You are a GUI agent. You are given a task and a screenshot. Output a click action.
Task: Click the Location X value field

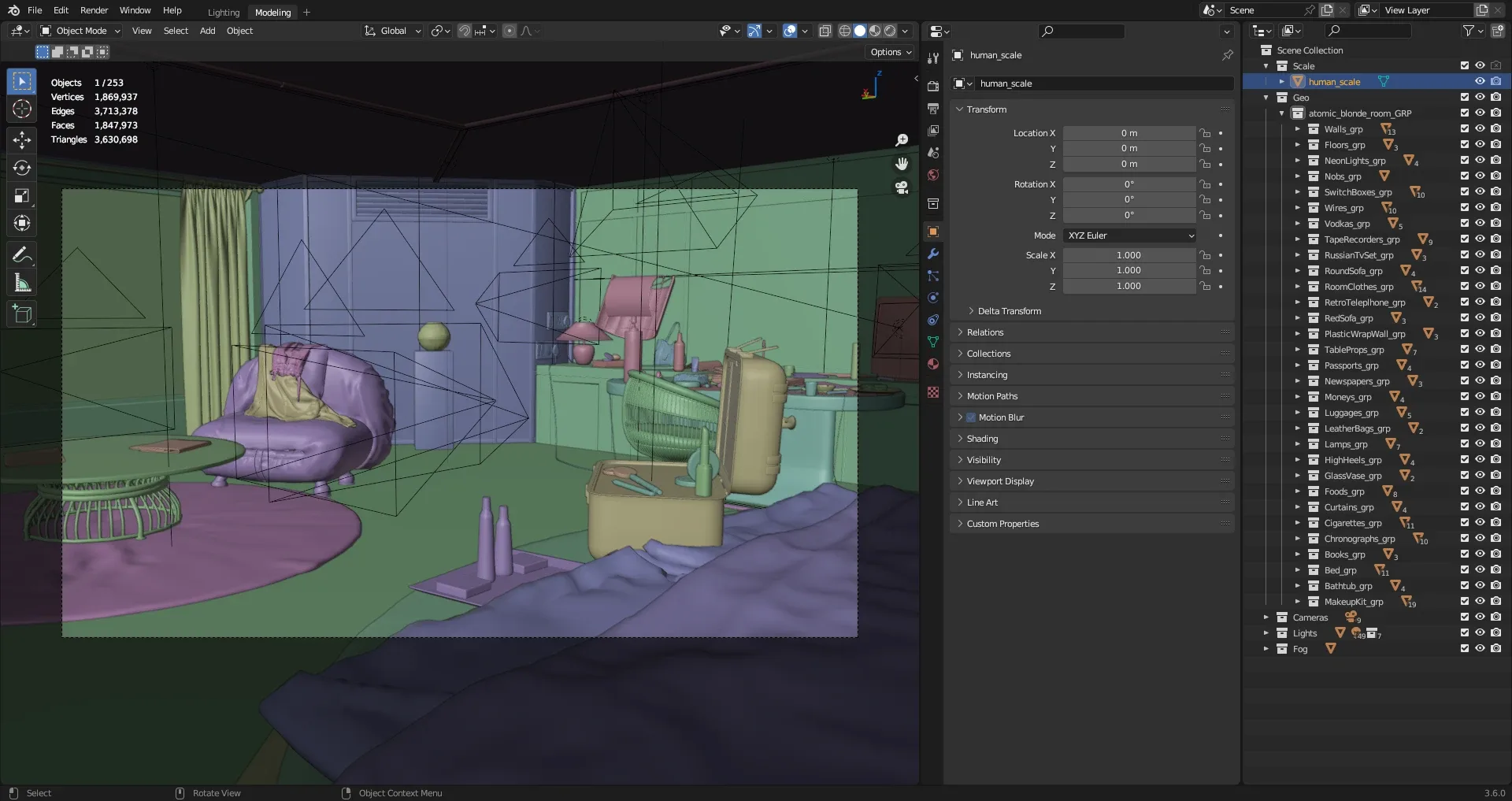[1129, 133]
